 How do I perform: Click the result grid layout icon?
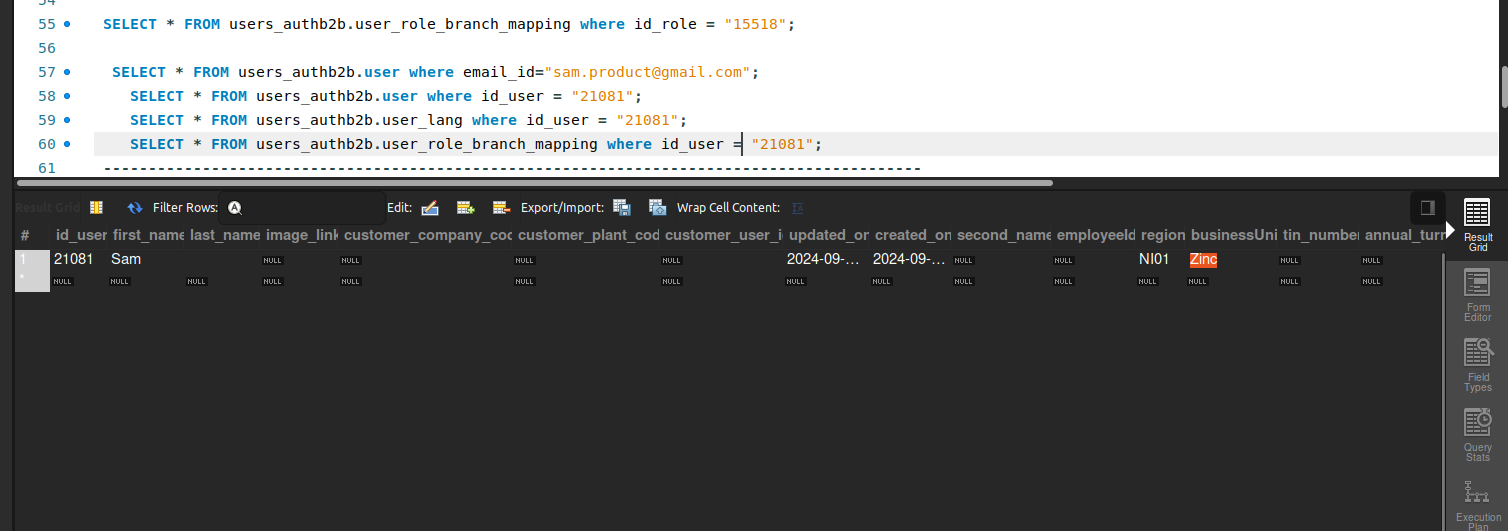[96, 208]
